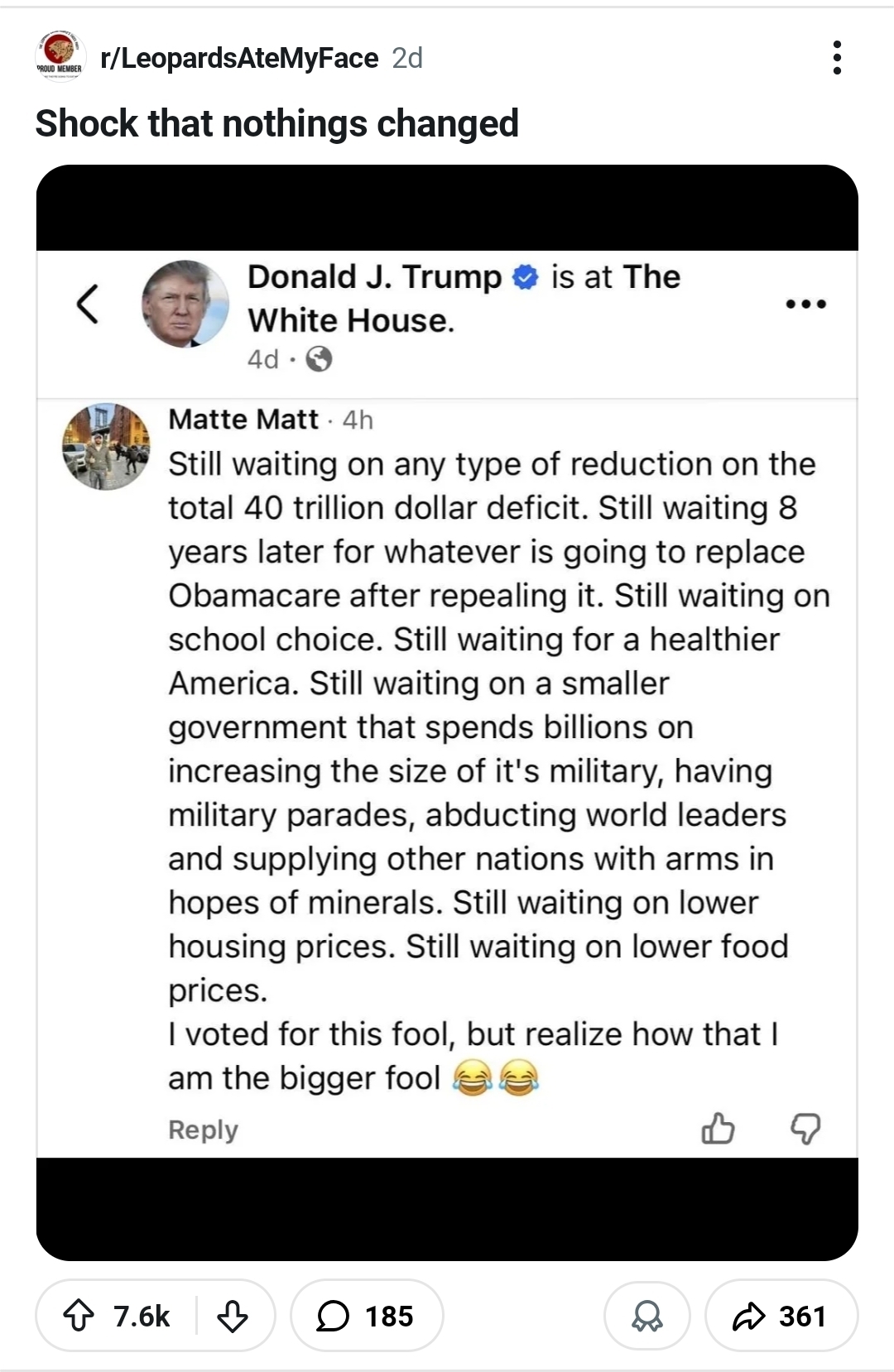Screen dimensions: 894x1372
Task: Tap the blue verified badge
Action: coord(526,277)
